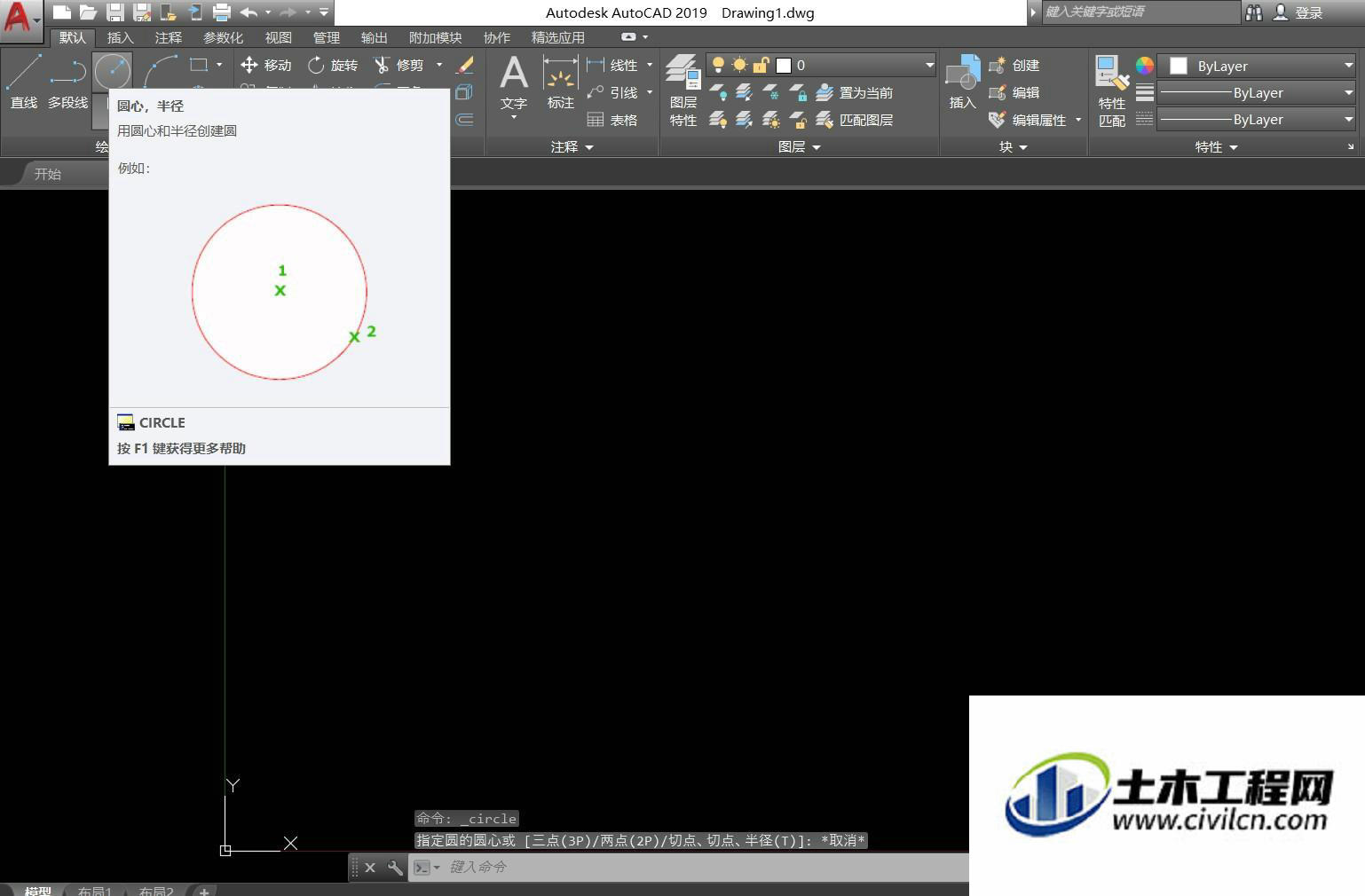The height and width of the screenshot is (896, 1365).
Task: Click the layer Freeze snowflake icon
Action: pos(771,92)
